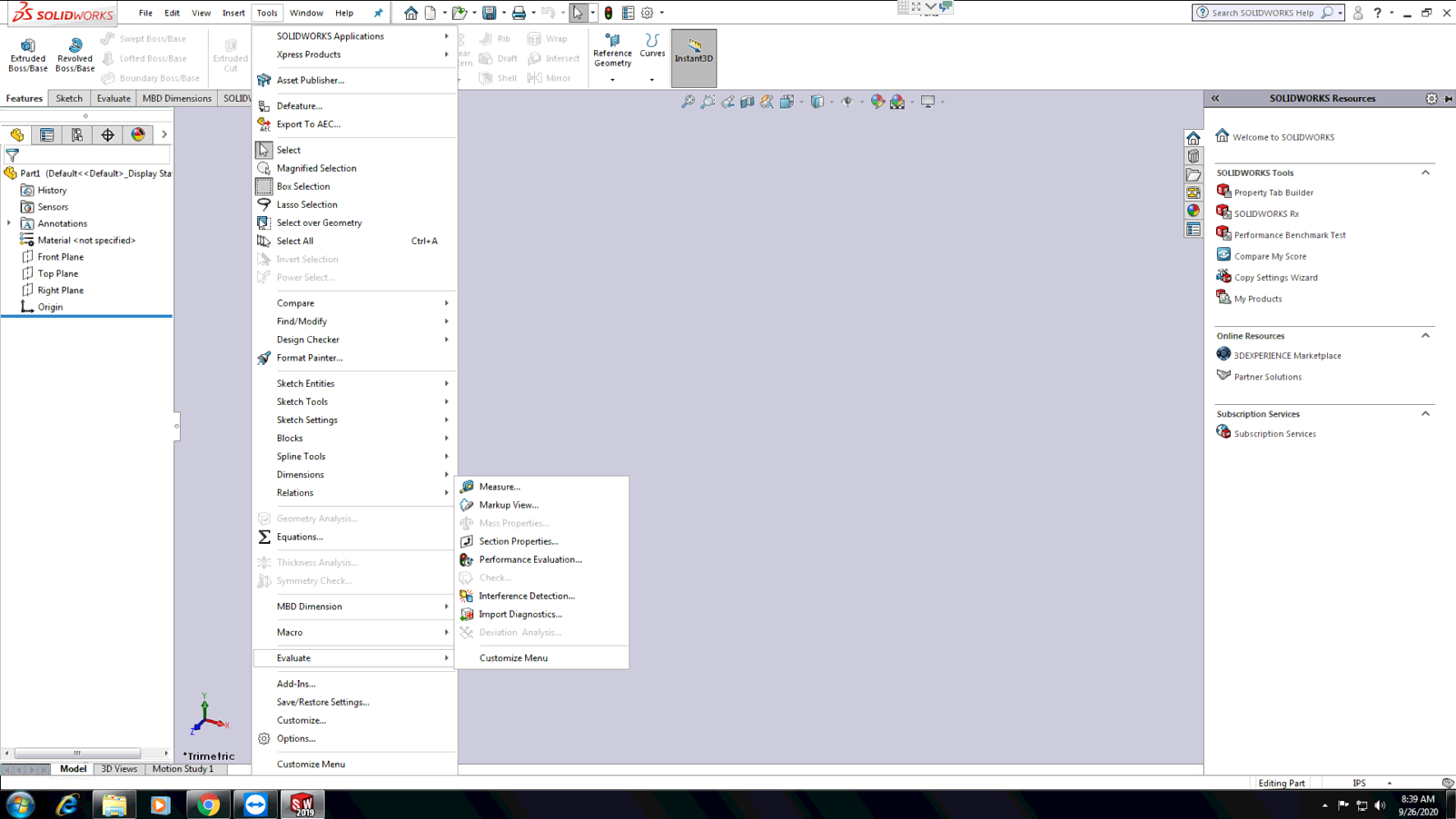Click the Rebuild traffic light icon
1456x819 pixels.
(x=608, y=12)
